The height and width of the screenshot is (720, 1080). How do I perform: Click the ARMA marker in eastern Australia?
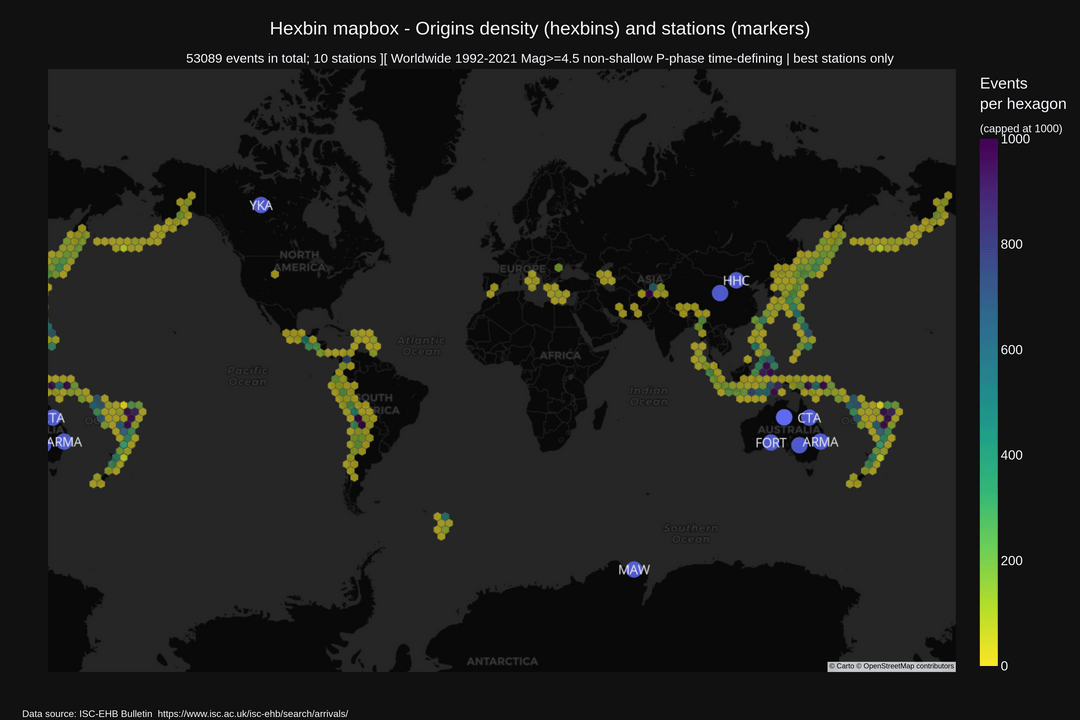point(799,445)
